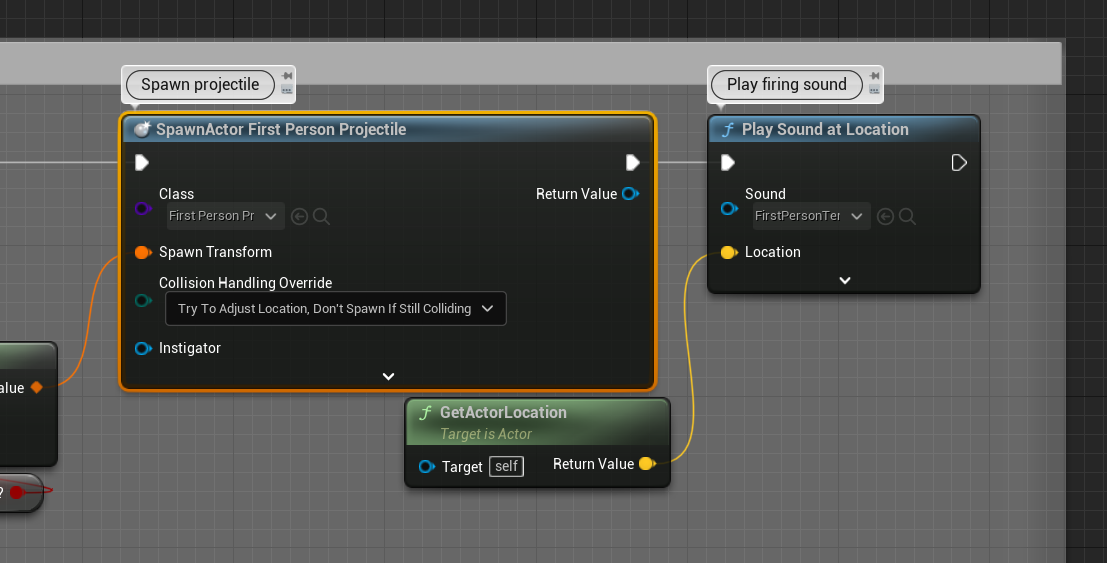Click the Spawn Transform label
The height and width of the screenshot is (563, 1107).
click(x=215, y=252)
